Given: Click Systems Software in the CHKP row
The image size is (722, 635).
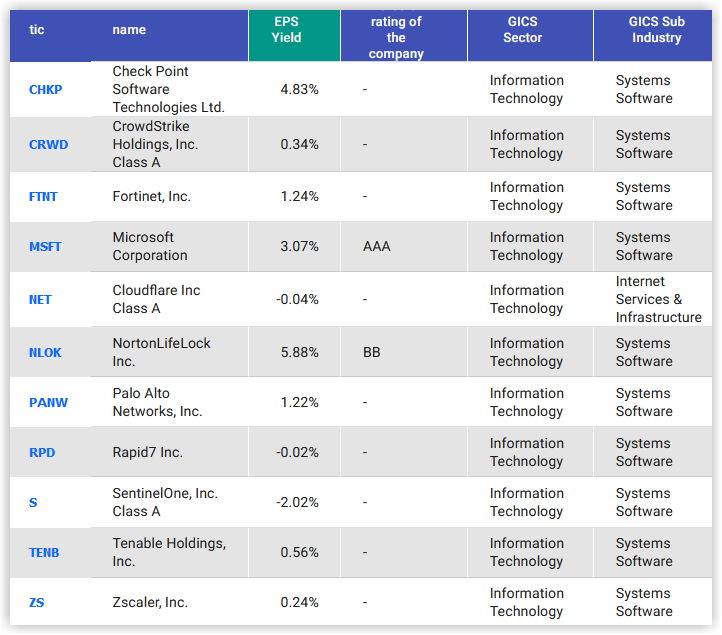Looking at the screenshot, I should 644,89.
